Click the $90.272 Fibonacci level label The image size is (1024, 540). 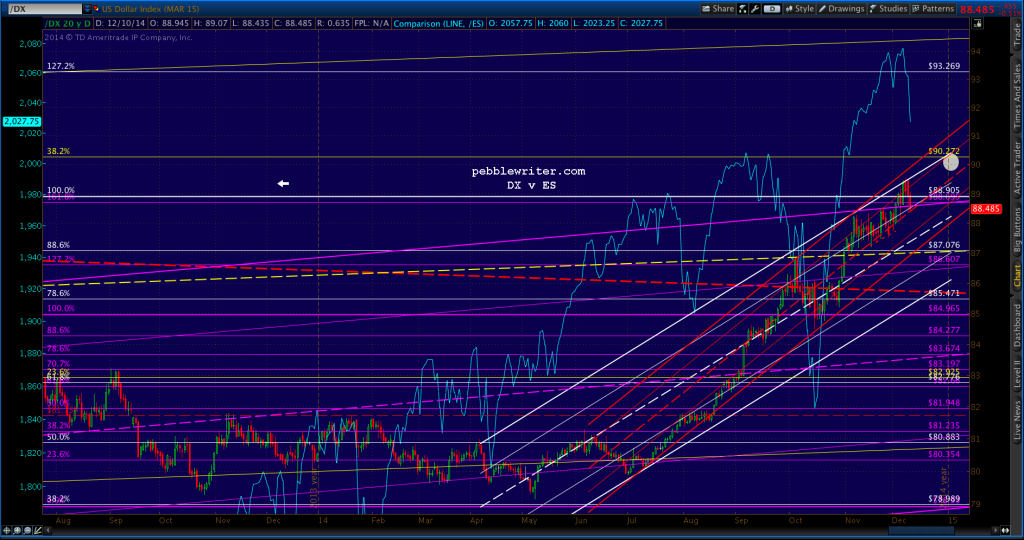click(x=944, y=151)
